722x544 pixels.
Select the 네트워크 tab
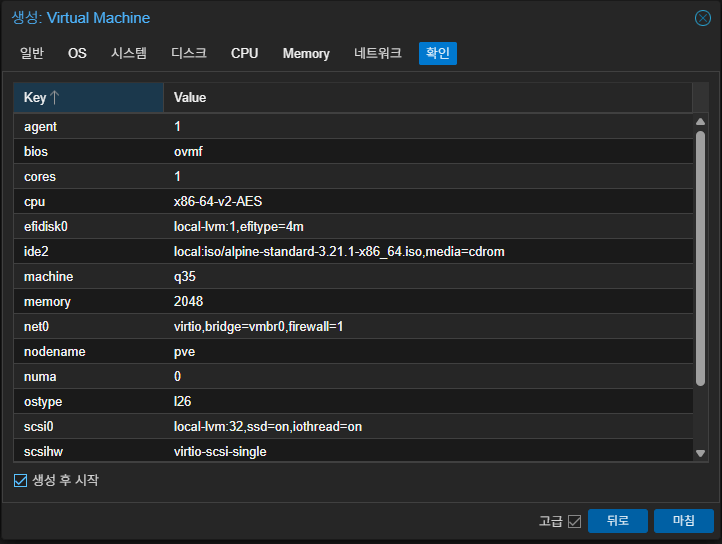coord(378,53)
